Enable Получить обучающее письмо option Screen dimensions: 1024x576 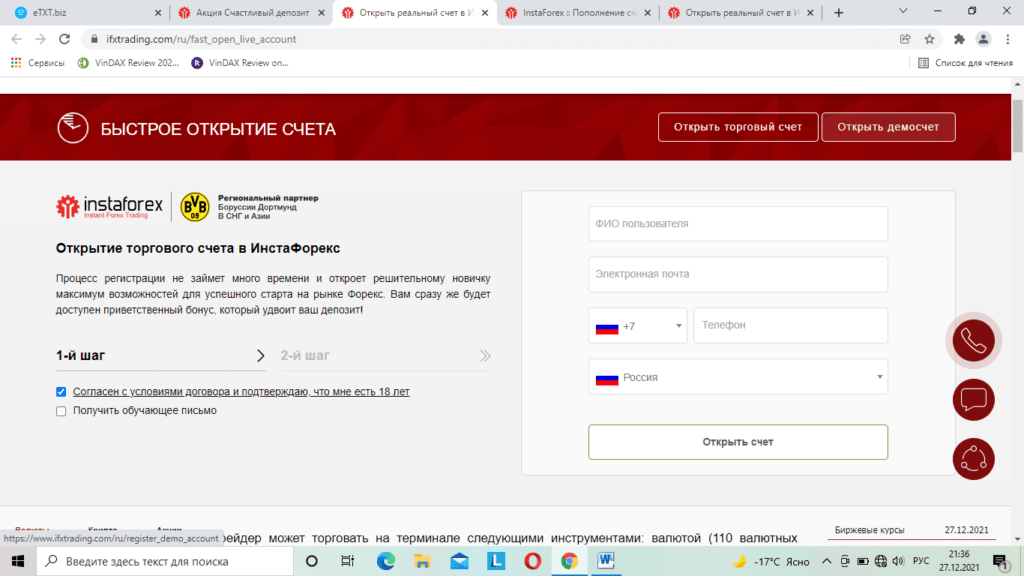(x=61, y=410)
